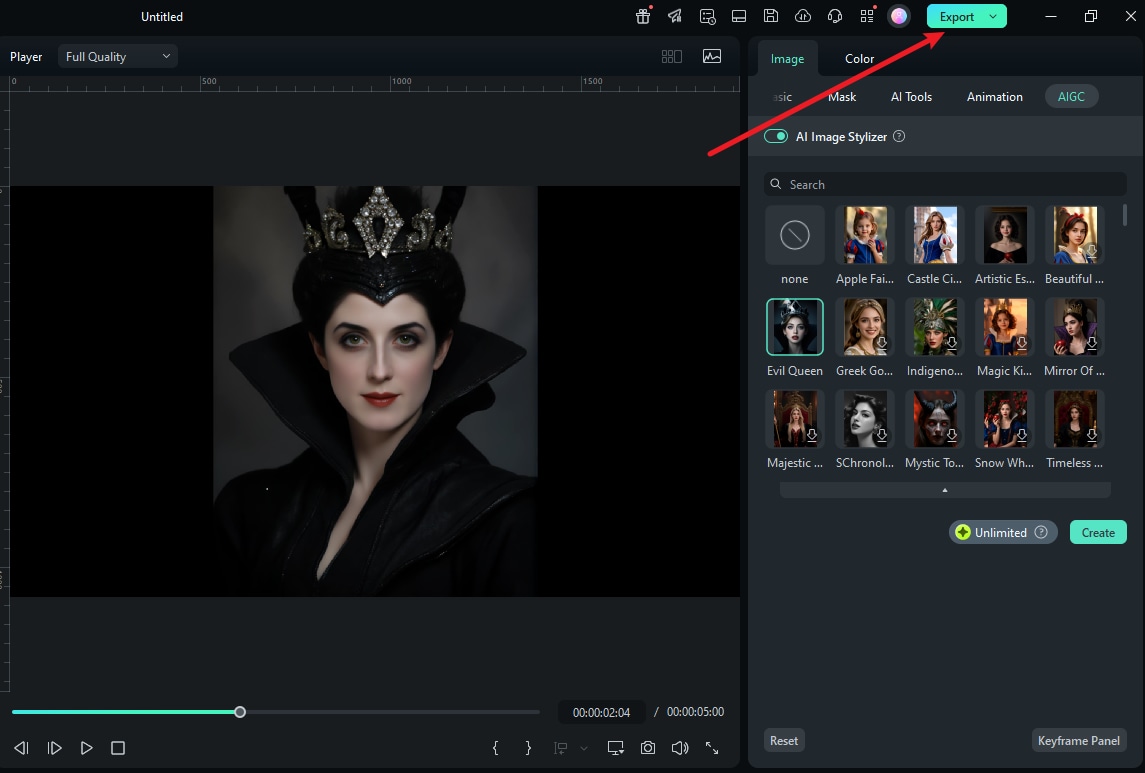
Task: Open the Animation tab
Action: [x=995, y=96]
